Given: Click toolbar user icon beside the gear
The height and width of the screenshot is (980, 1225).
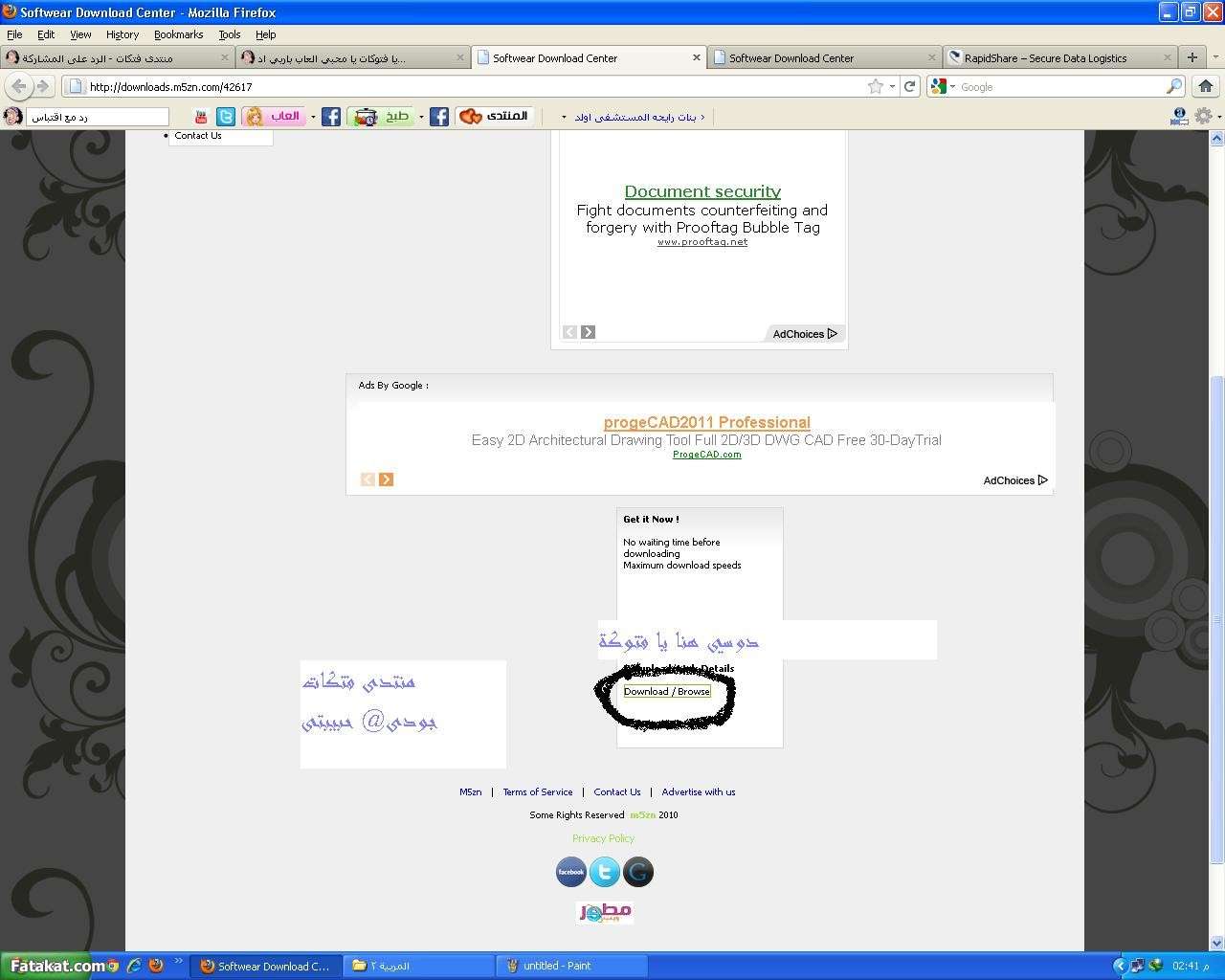Looking at the screenshot, I should (x=1179, y=116).
